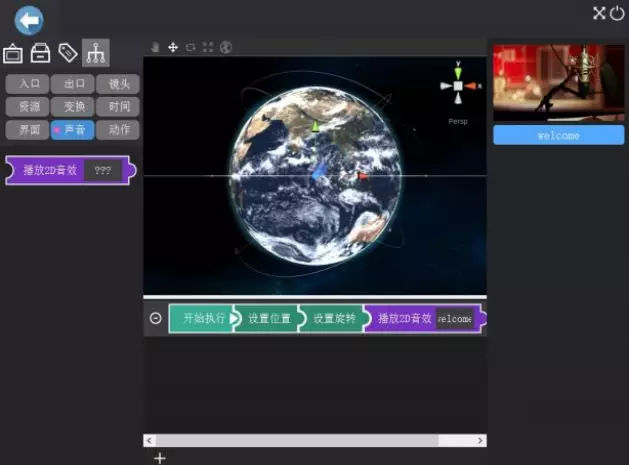
Task: Toggle the 声音 category button
Action: (x=72, y=129)
